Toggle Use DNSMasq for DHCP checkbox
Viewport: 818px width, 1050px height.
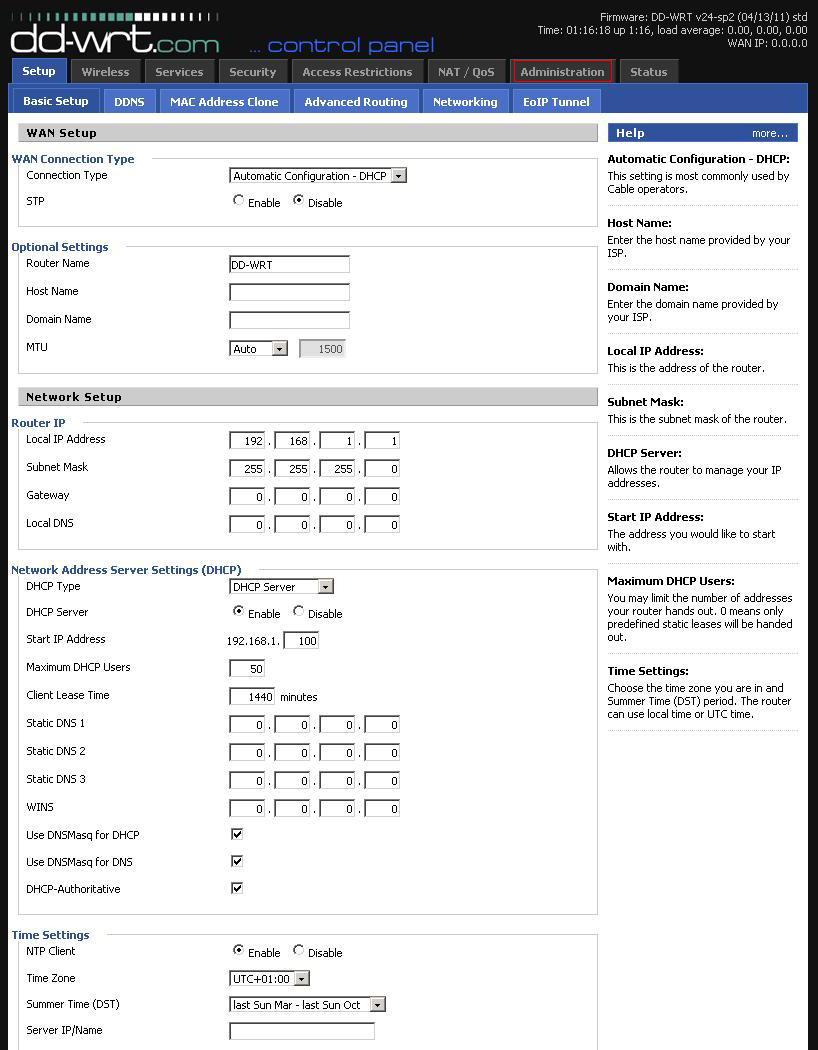pos(237,834)
